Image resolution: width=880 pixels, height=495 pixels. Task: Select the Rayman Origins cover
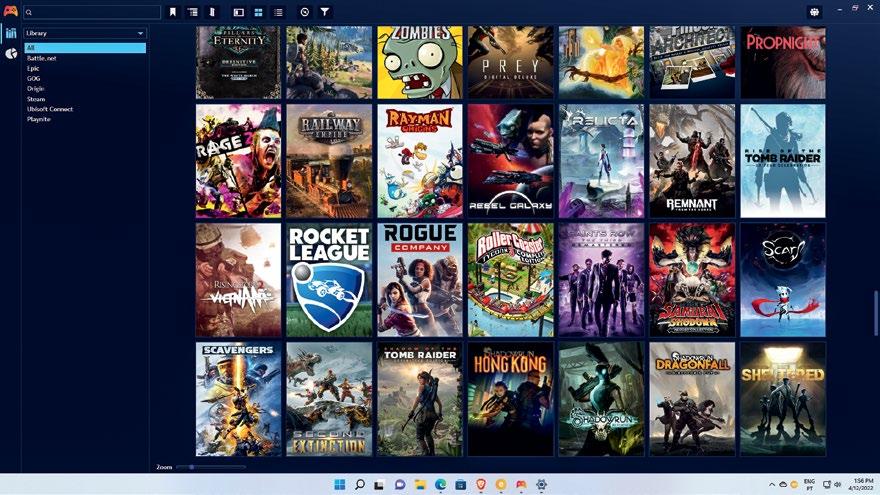pyautogui.click(x=420, y=161)
